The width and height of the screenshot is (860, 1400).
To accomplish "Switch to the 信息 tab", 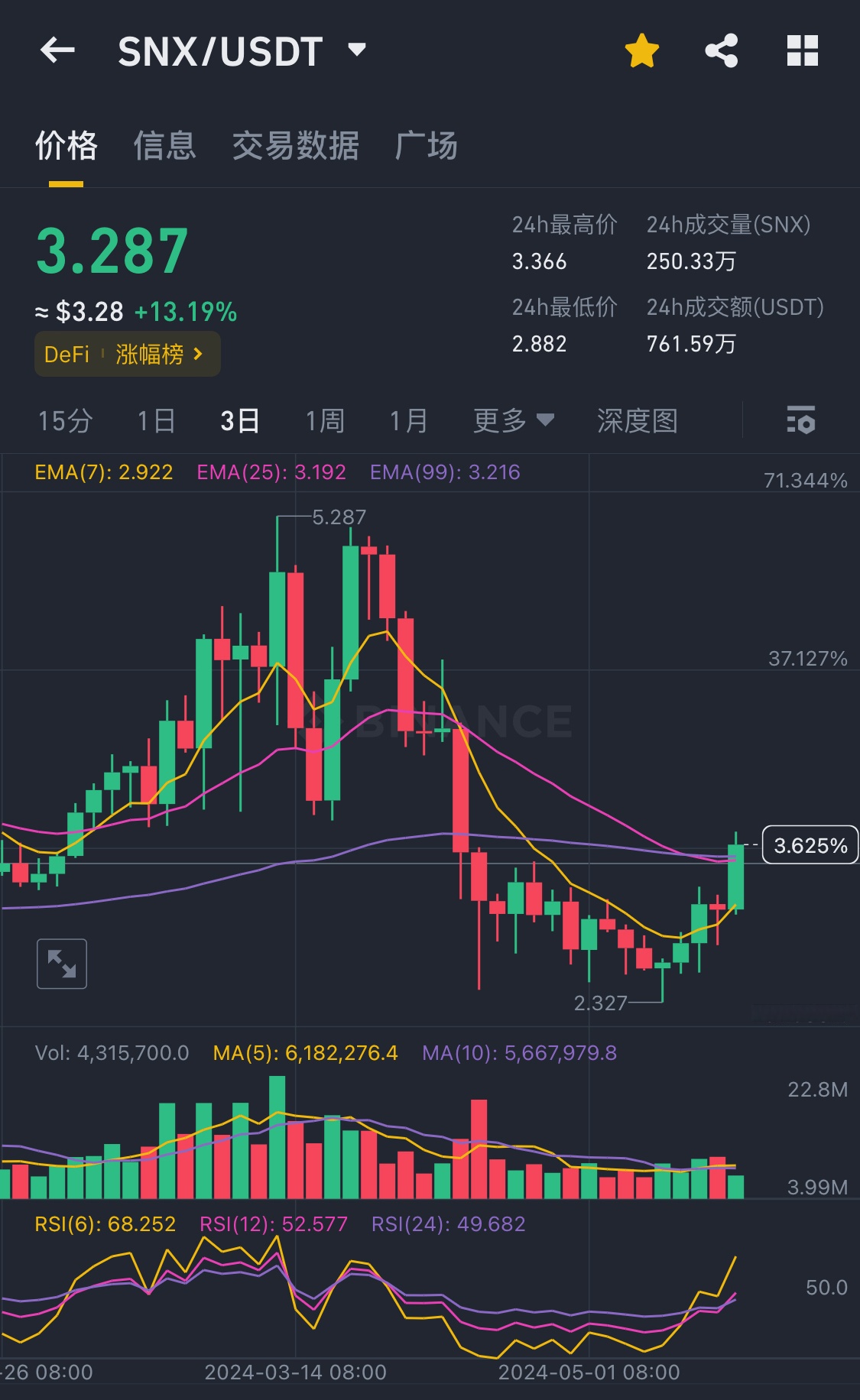I will (164, 145).
